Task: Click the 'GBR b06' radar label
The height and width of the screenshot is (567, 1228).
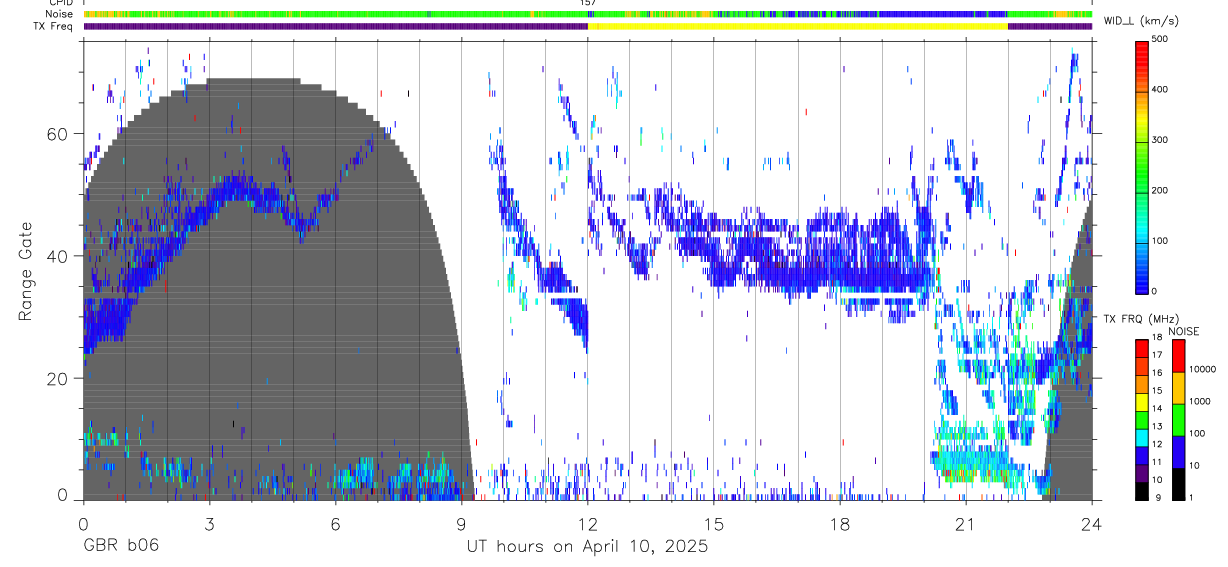Action: pos(120,547)
